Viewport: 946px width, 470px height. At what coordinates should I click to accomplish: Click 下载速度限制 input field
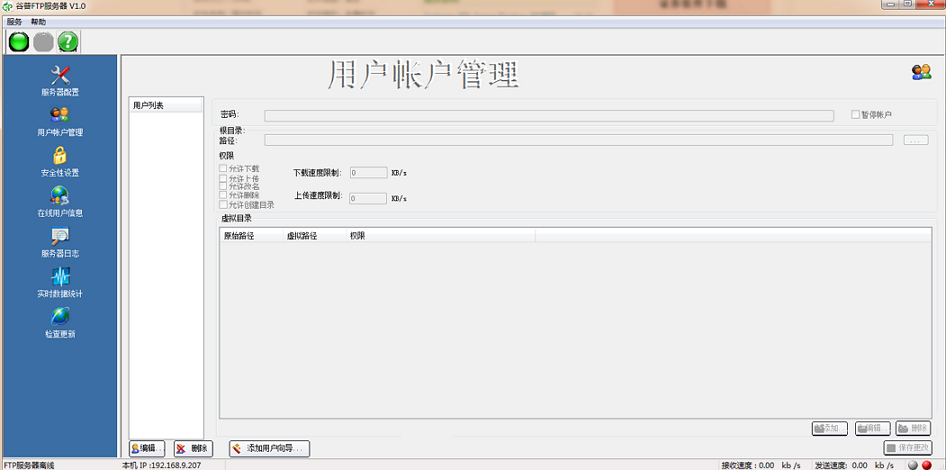[x=368, y=173]
